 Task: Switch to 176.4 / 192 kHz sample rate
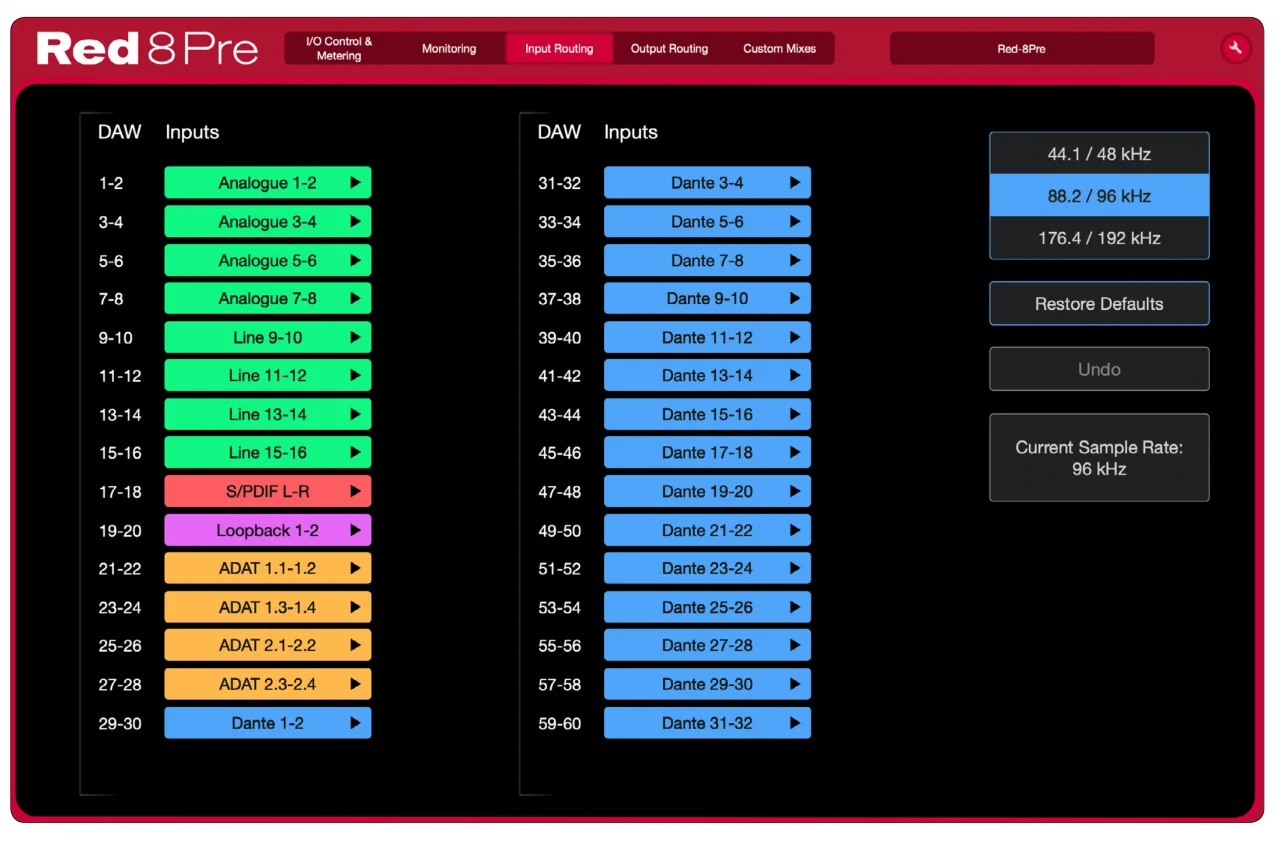click(1099, 238)
